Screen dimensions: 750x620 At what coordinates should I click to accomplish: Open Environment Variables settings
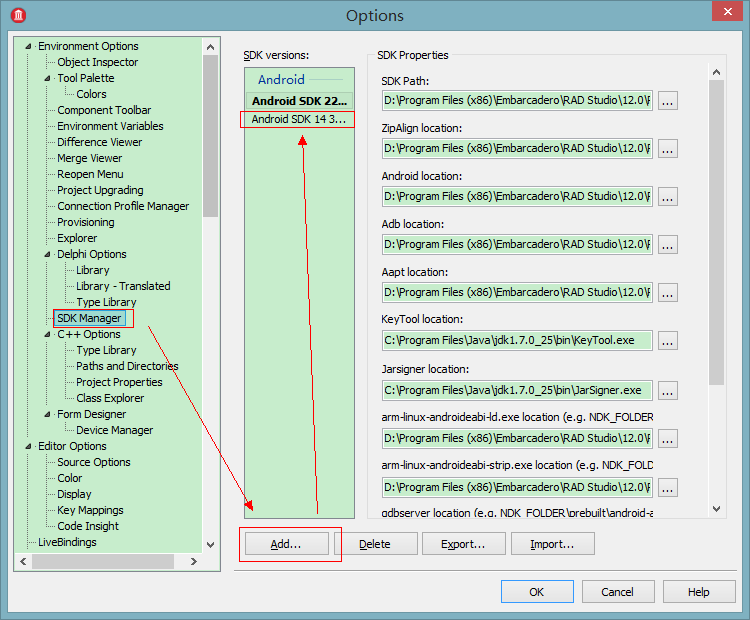tap(110, 126)
